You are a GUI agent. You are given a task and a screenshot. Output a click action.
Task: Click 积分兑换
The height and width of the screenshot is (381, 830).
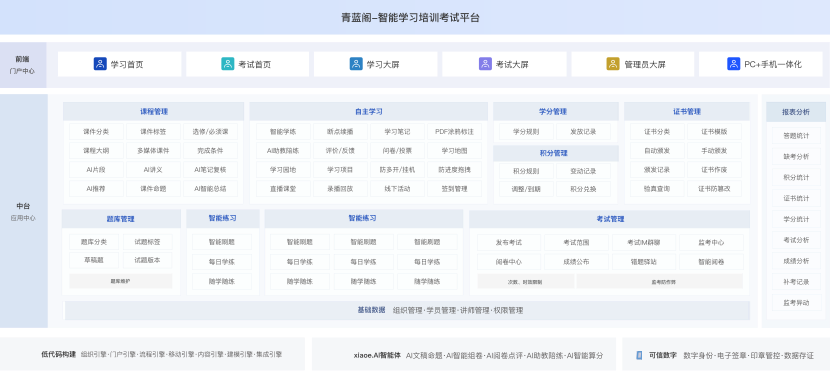(583, 189)
